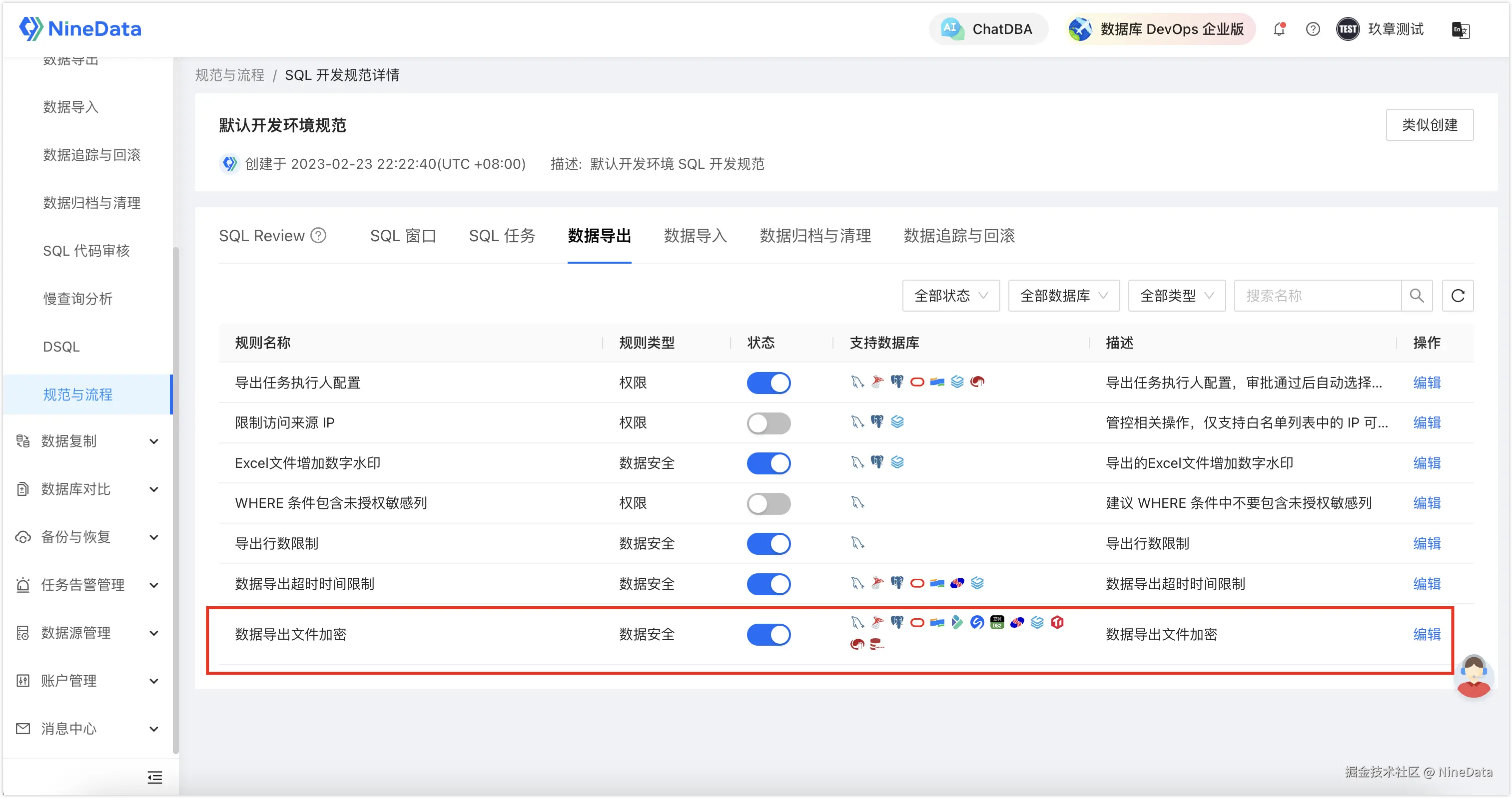Open ChatDBA AI assistant

coord(988,29)
